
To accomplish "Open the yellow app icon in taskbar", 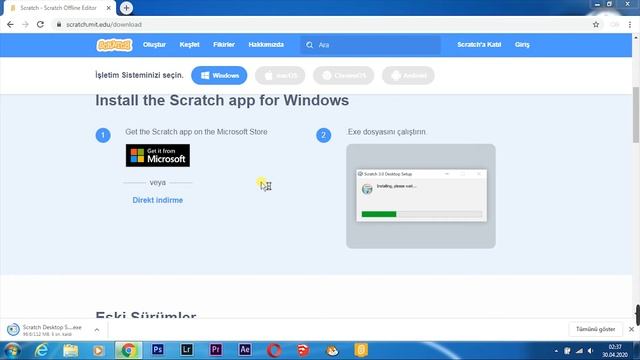I will tap(361, 350).
